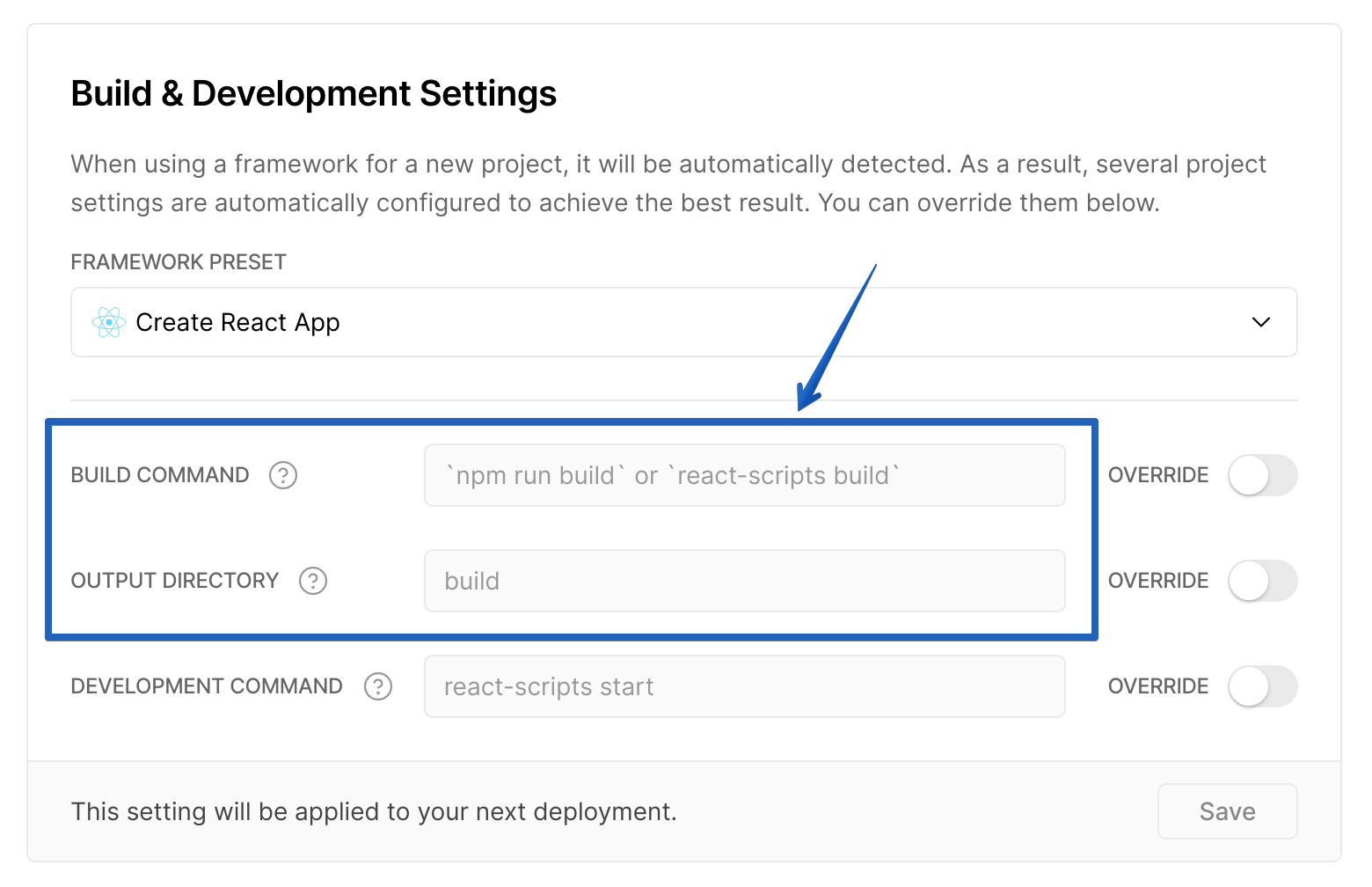Enable override for the Build Command
1372x887 pixels.
click(1263, 475)
